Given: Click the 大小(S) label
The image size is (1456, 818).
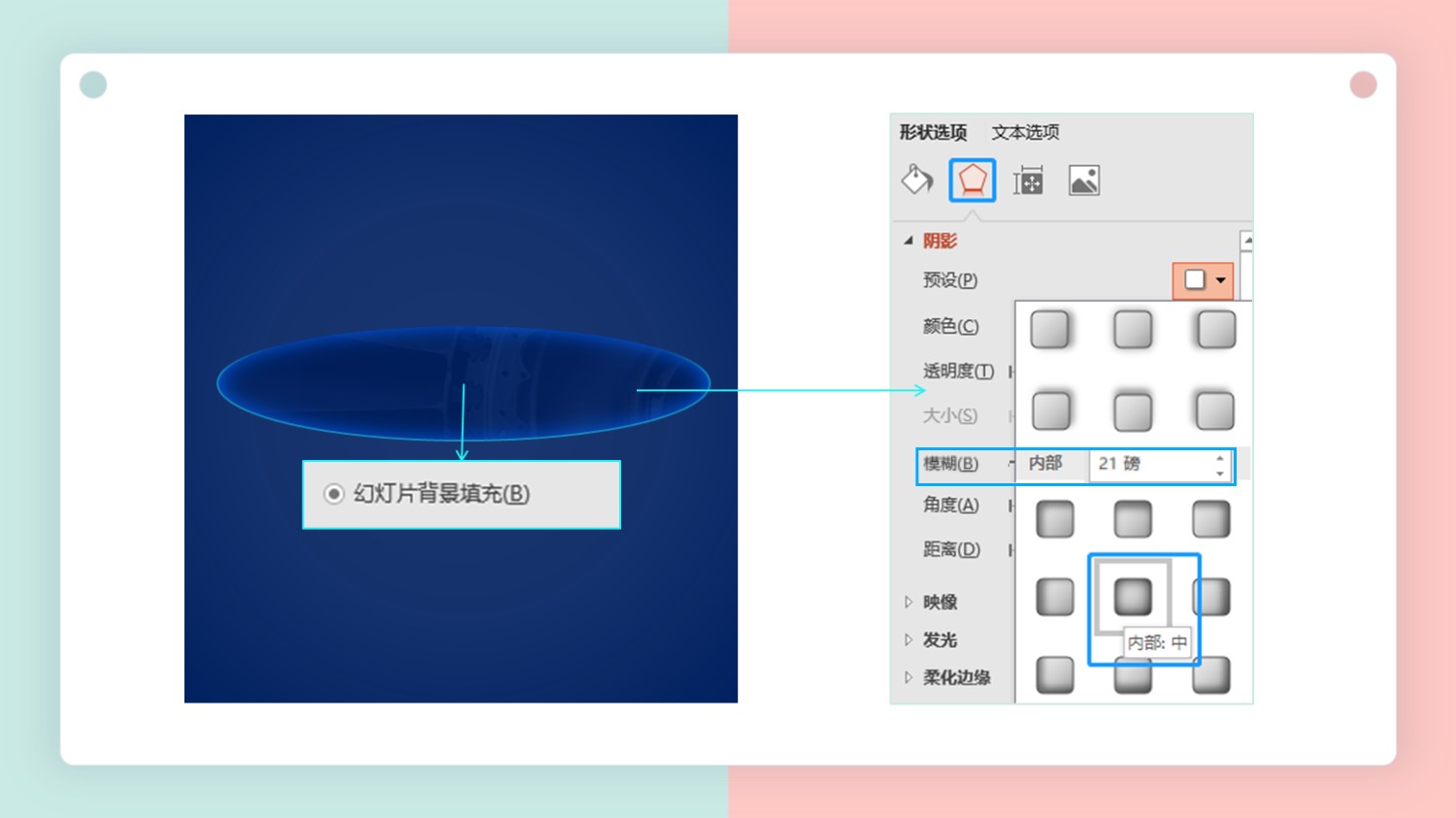Looking at the screenshot, I should coord(949,415).
